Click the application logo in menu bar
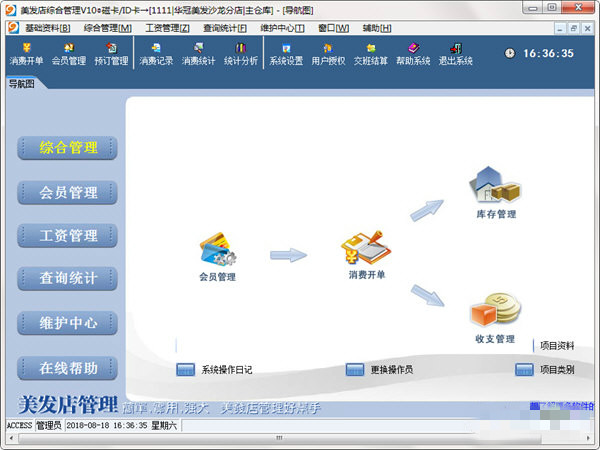The height and width of the screenshot is (450, 600). (13, 28)
